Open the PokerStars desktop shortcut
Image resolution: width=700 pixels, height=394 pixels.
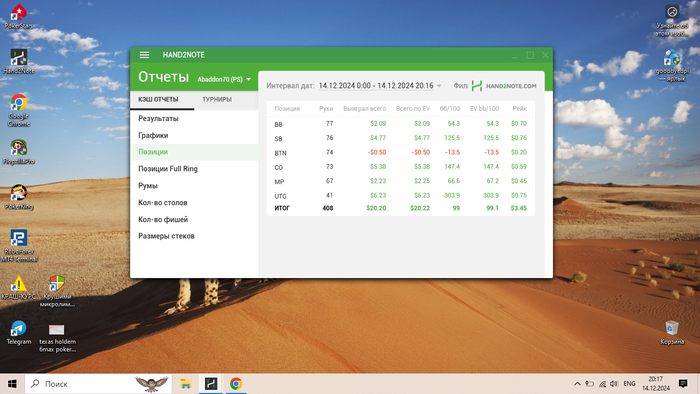pos(19,17)
